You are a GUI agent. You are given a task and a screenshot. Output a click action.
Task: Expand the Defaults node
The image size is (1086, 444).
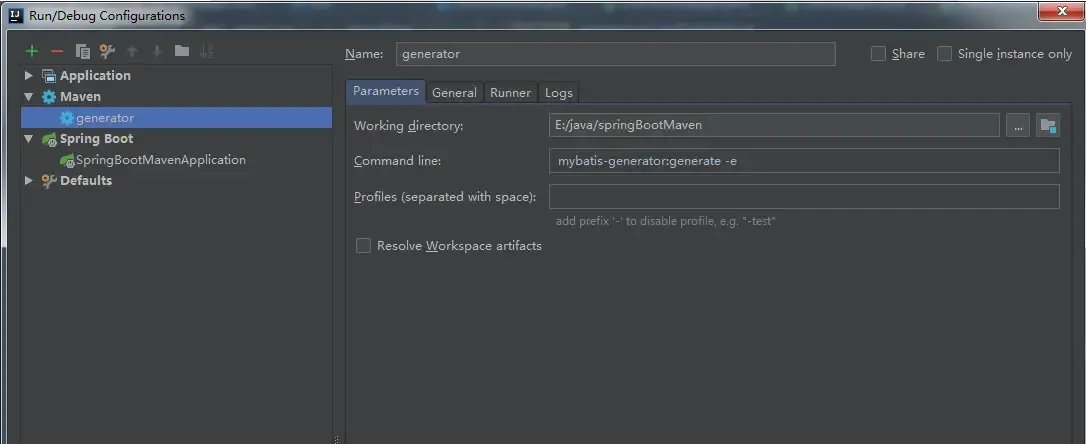pyautogui.click(x=28, y=181)
